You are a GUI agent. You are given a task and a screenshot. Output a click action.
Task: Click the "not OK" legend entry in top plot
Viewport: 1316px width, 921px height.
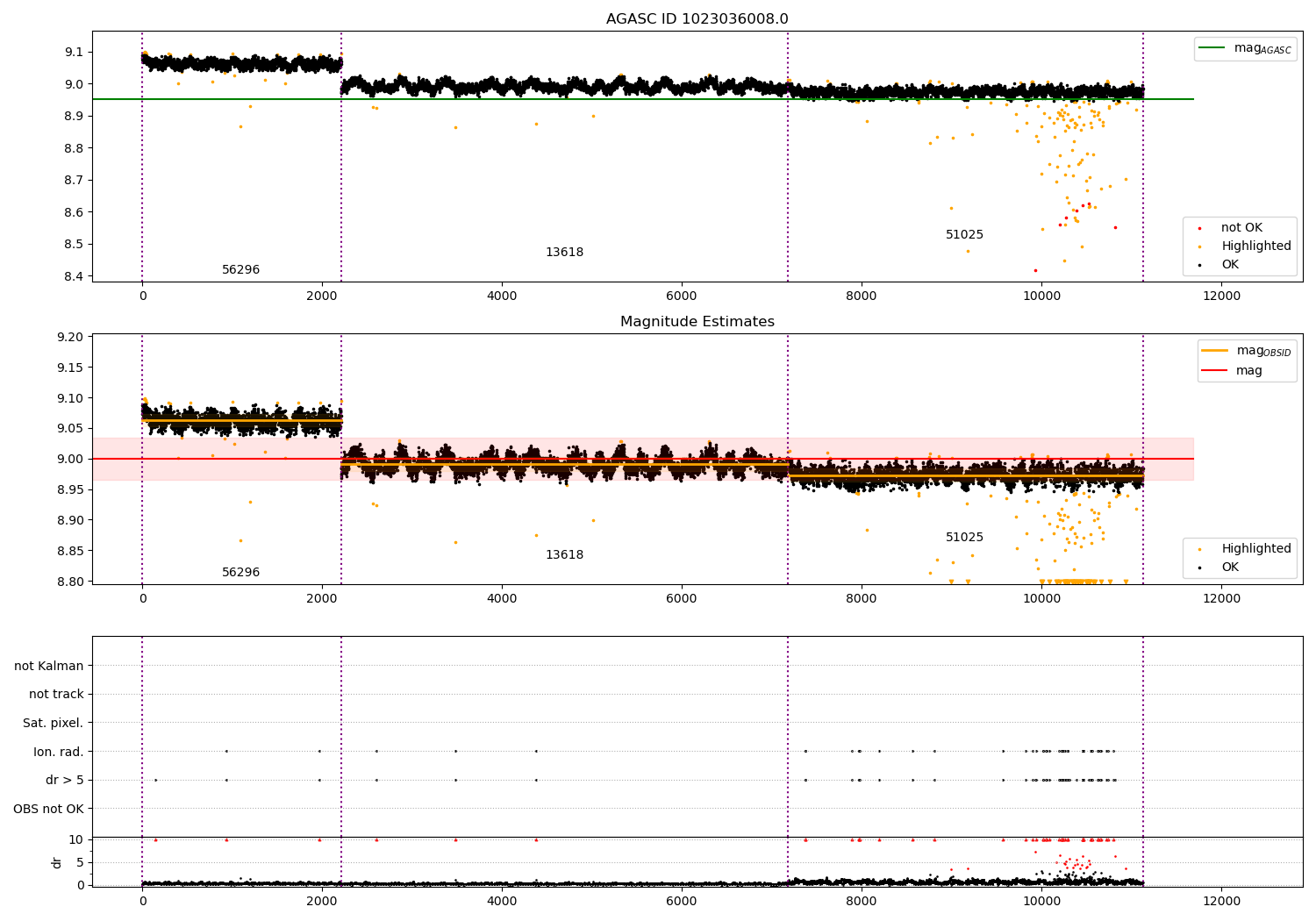pos(1241,228)
